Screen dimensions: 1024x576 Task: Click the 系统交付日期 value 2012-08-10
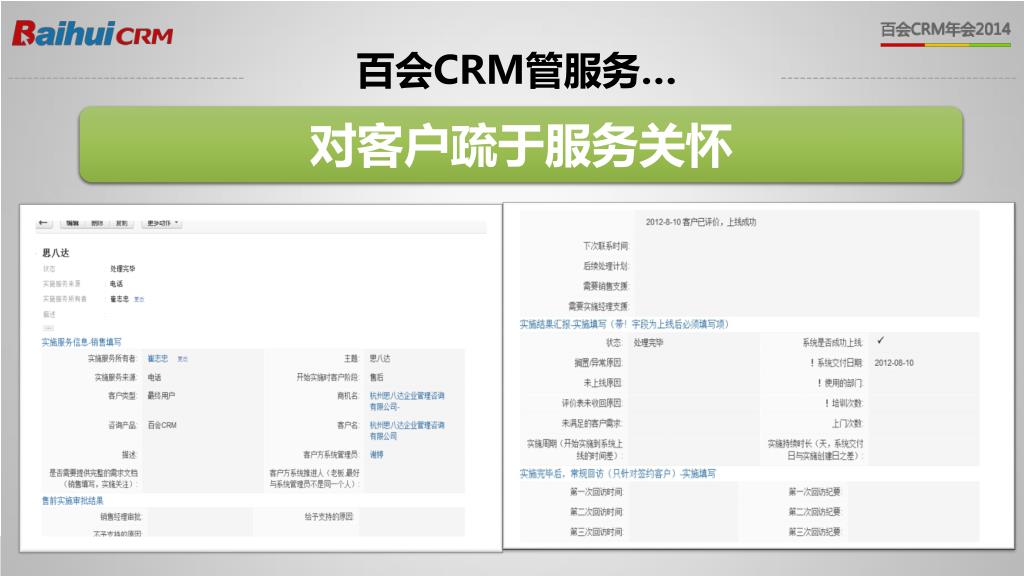pos(894,363)
